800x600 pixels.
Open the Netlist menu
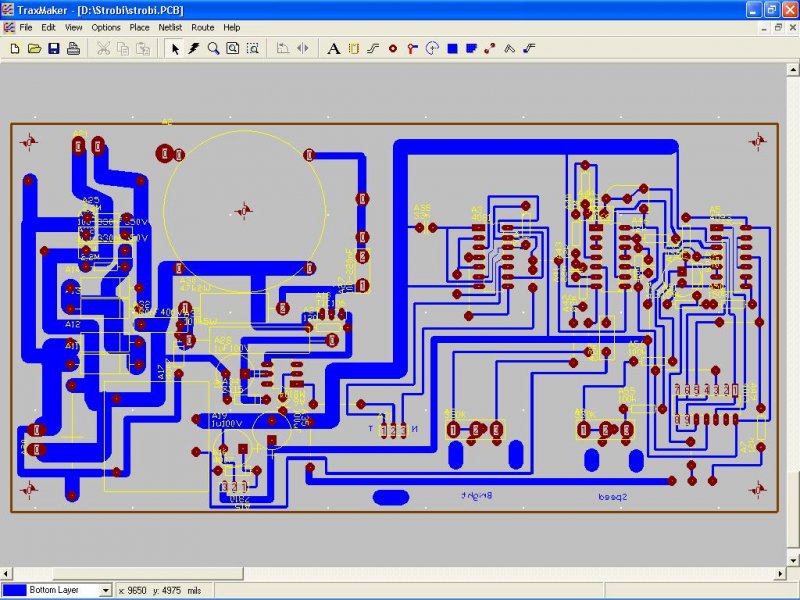click(x=170, y=28)
